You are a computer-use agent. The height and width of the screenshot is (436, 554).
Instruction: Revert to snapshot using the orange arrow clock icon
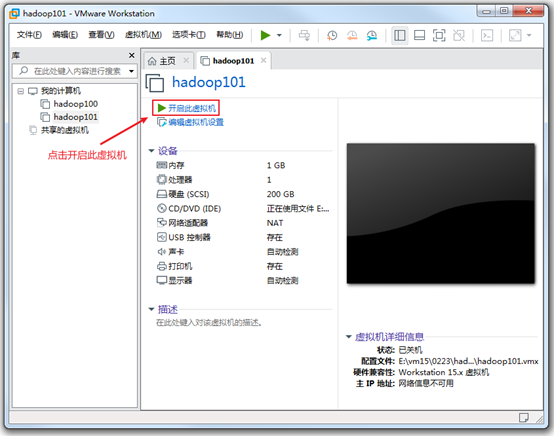[352, 35]
